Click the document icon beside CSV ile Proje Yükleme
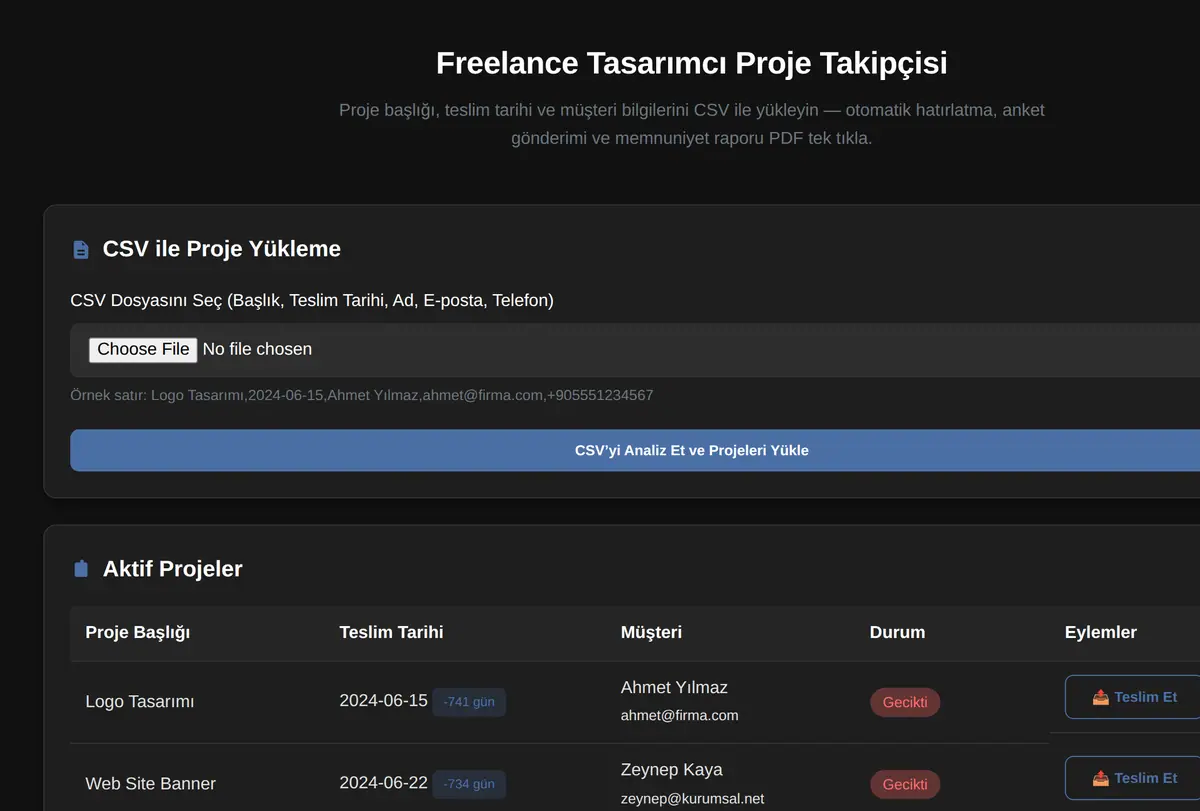This screenshot has height=811, width=1200. pyautogui.click(x=81, y=249)
